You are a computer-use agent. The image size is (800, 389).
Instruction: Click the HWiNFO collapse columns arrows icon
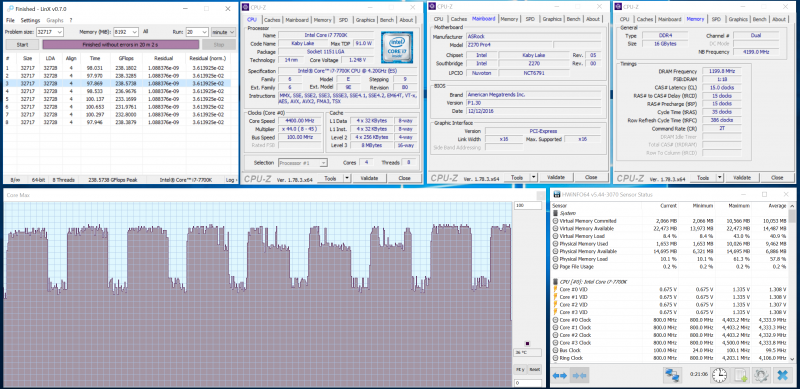click(580, 376)
